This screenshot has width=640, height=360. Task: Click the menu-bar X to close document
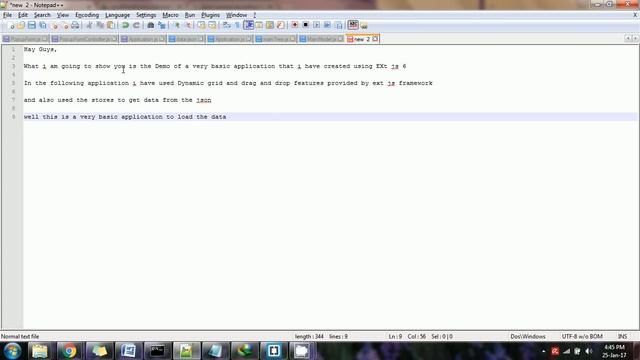pos(635,15)
